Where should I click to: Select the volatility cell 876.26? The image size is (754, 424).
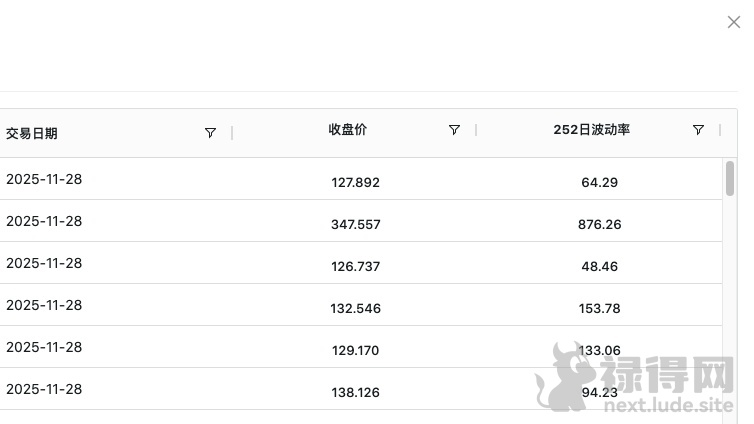pyautogui.click(x=599, y=225)
